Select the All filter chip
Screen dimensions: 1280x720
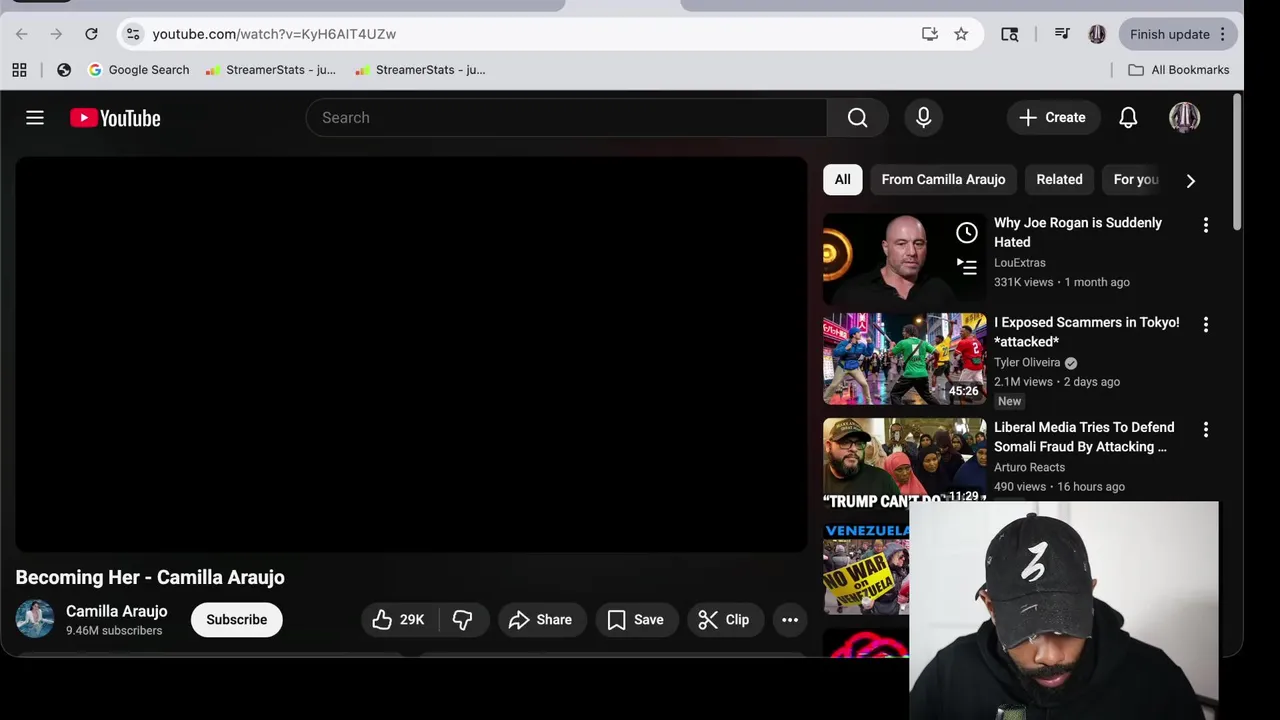843,180
